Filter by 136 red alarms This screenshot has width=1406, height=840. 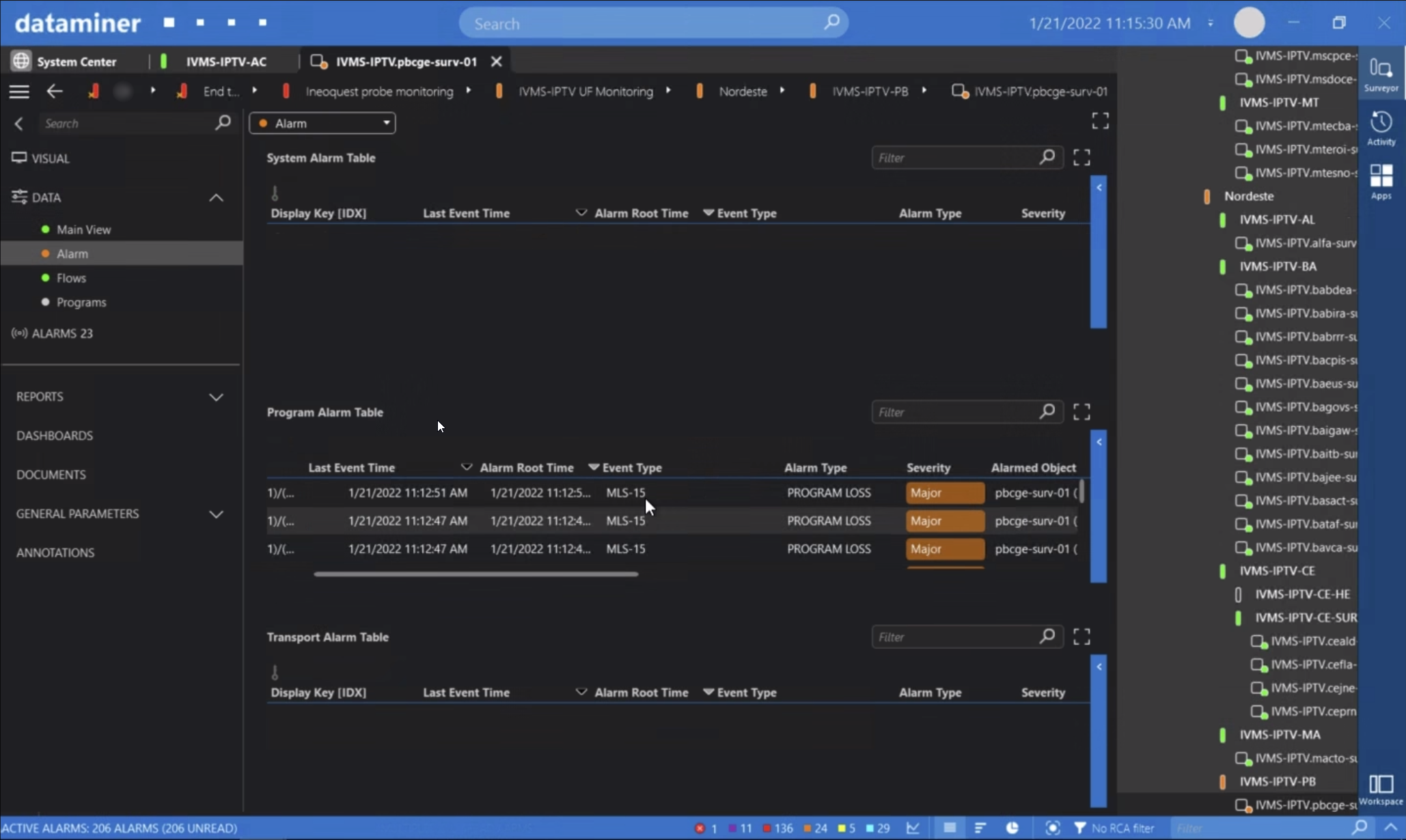[x=777, y=828]
